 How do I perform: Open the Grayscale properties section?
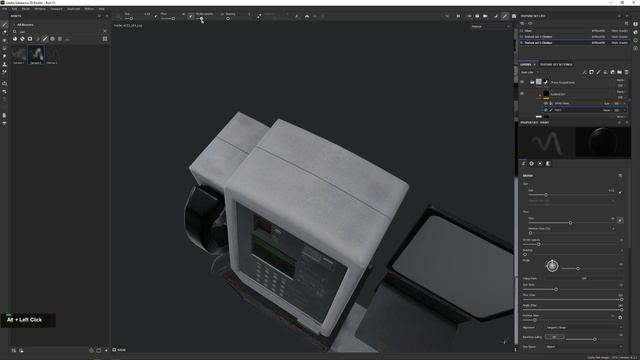coord(548,163)
